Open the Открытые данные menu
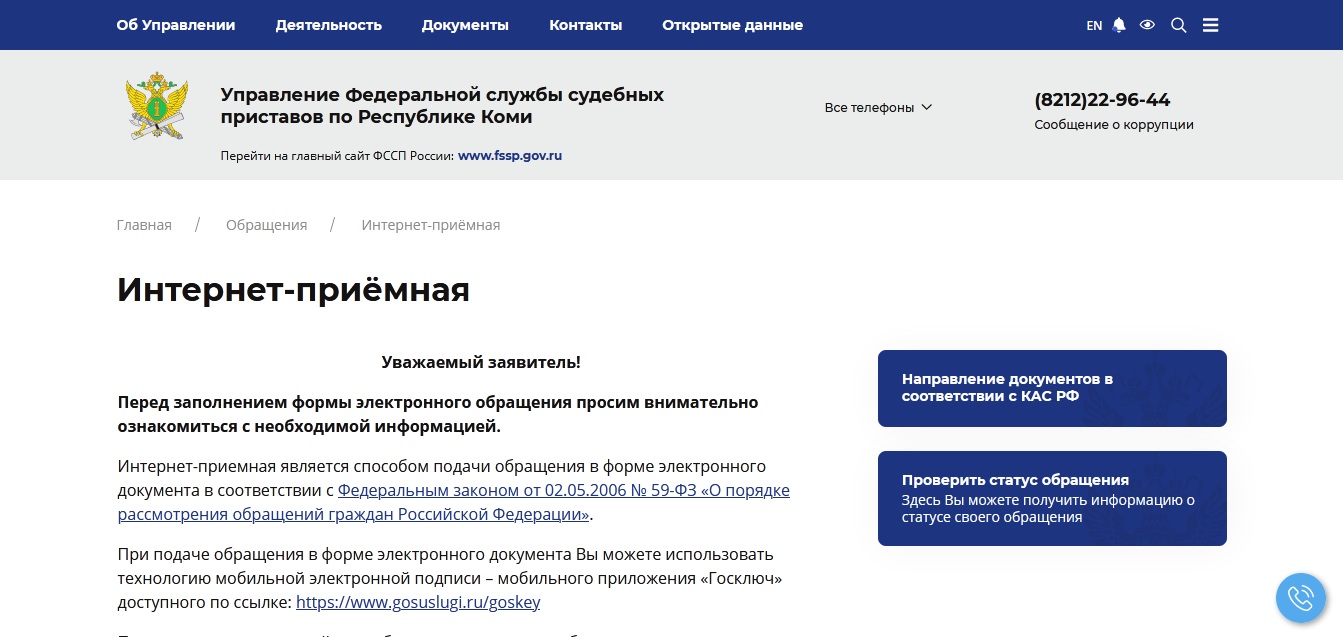The image size is (1343, 637). (732, 25)
